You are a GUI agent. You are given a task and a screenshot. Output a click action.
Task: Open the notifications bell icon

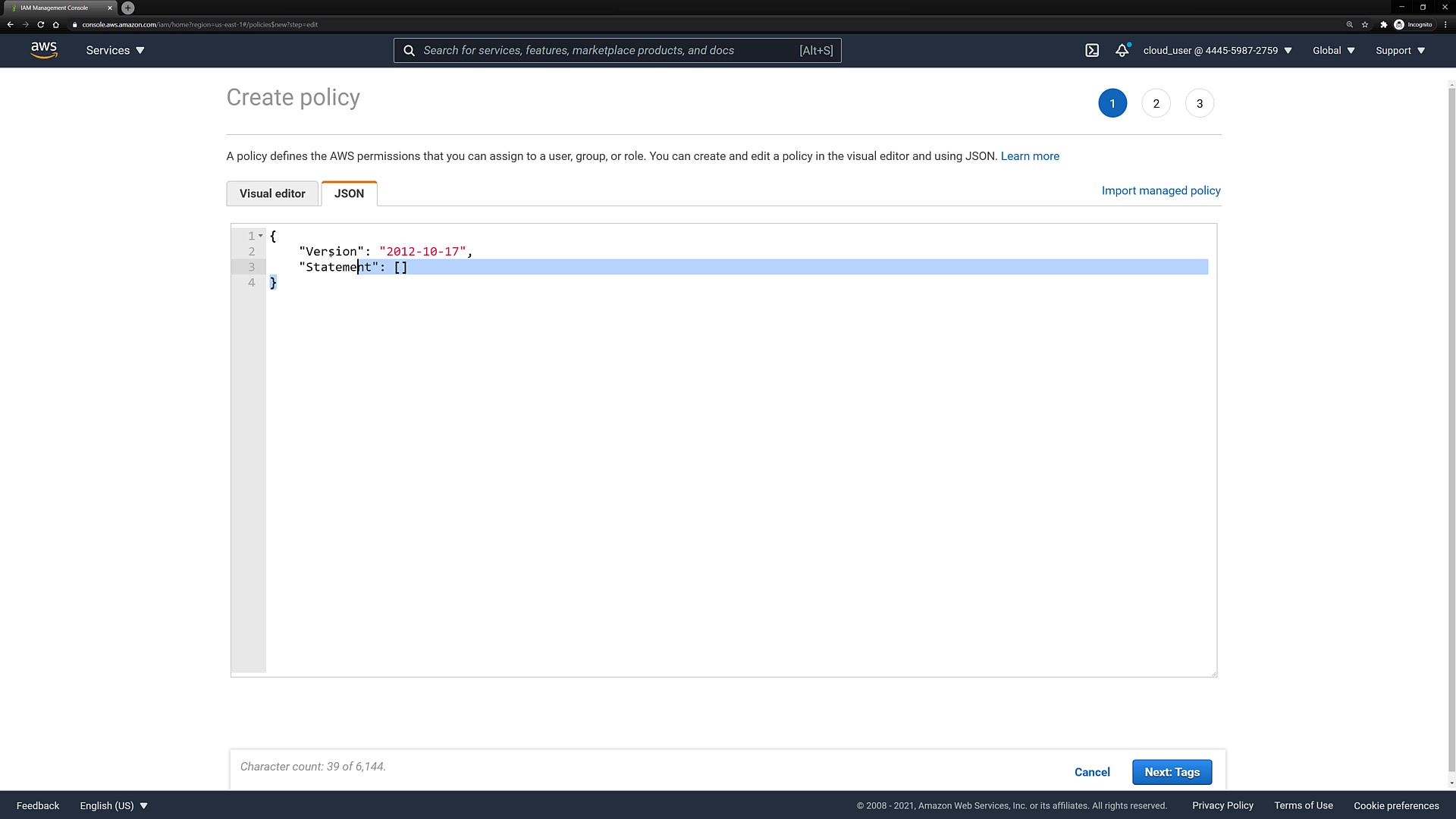tap(1122, 50)
